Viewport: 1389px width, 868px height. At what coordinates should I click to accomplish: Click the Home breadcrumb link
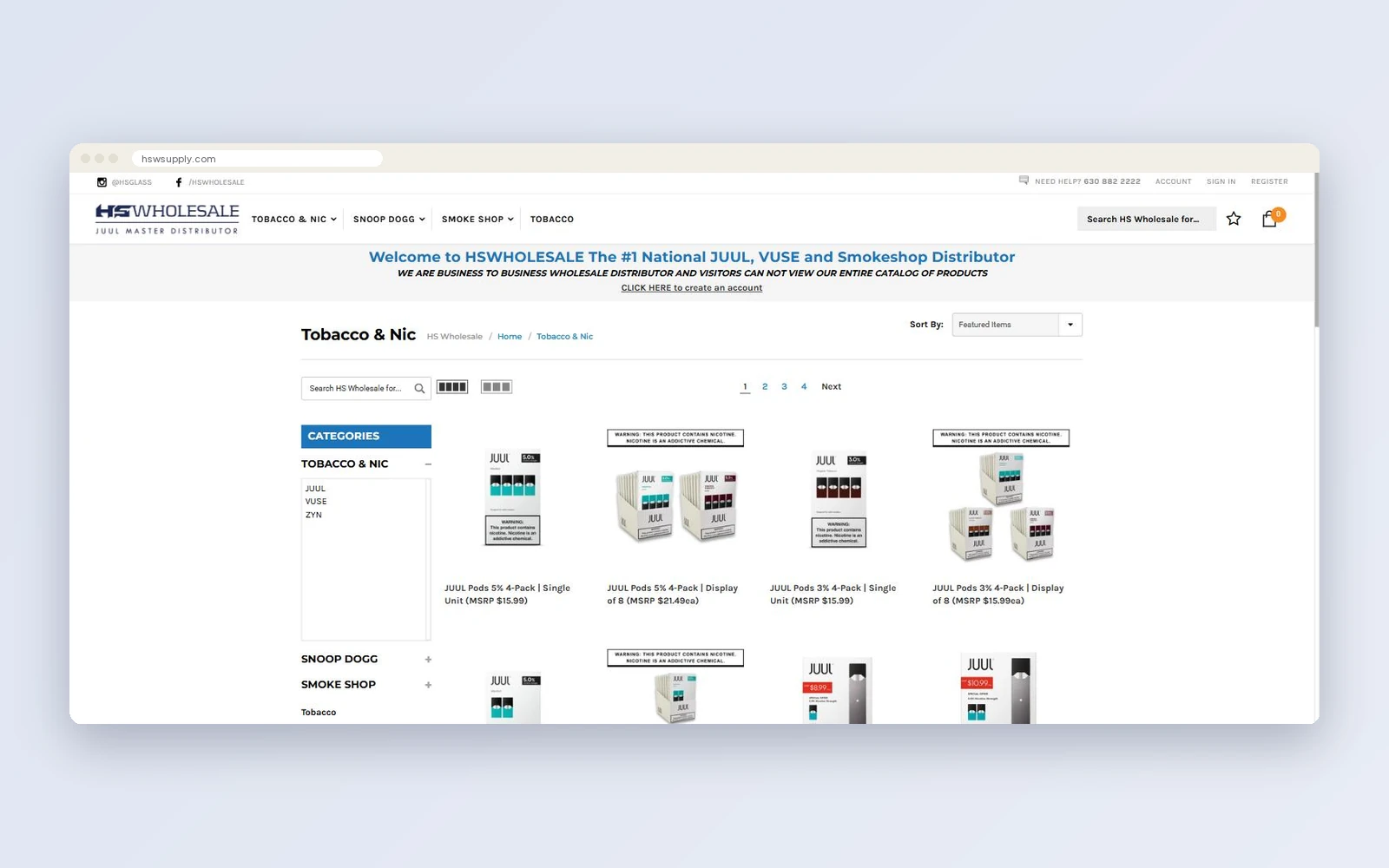[x=510, y=337]
